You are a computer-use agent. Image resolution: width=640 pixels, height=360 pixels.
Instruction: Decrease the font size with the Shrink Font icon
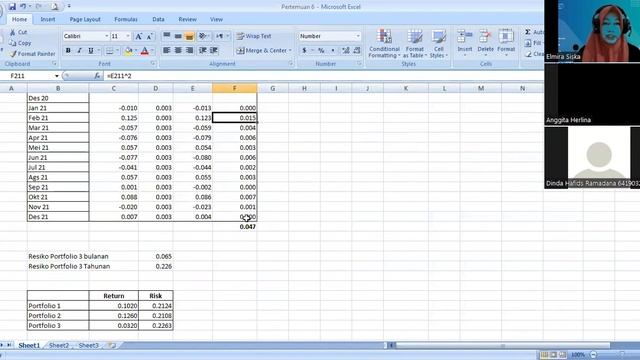[x=149, y=36]
